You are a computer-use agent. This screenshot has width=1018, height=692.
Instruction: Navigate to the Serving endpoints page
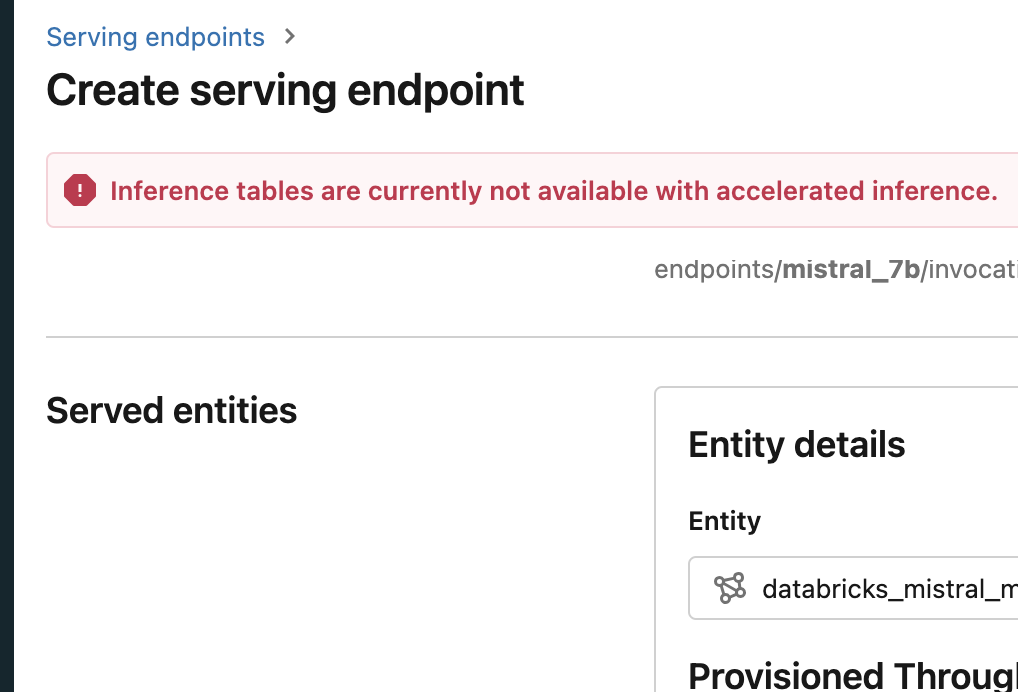(x=155, y=36)
